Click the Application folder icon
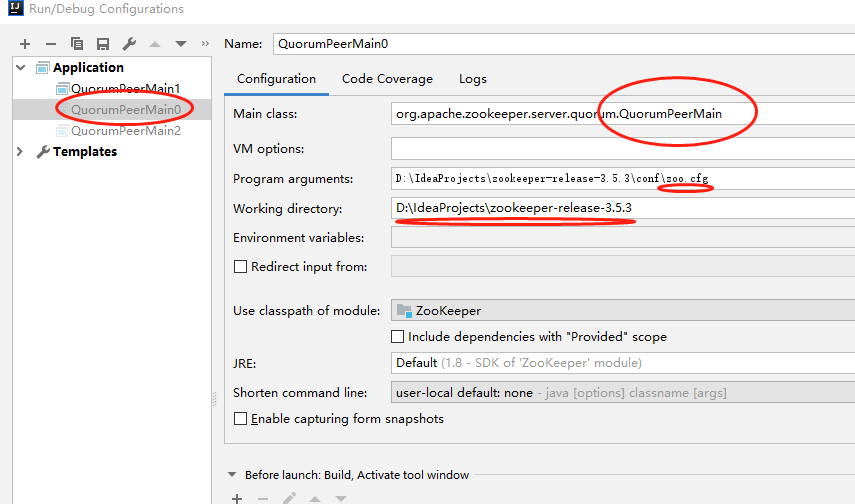Screen dimensions: 855x504 coord(43,68)
